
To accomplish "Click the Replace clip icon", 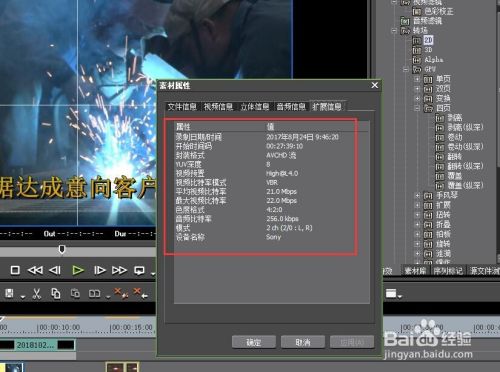I will point(94,294).
